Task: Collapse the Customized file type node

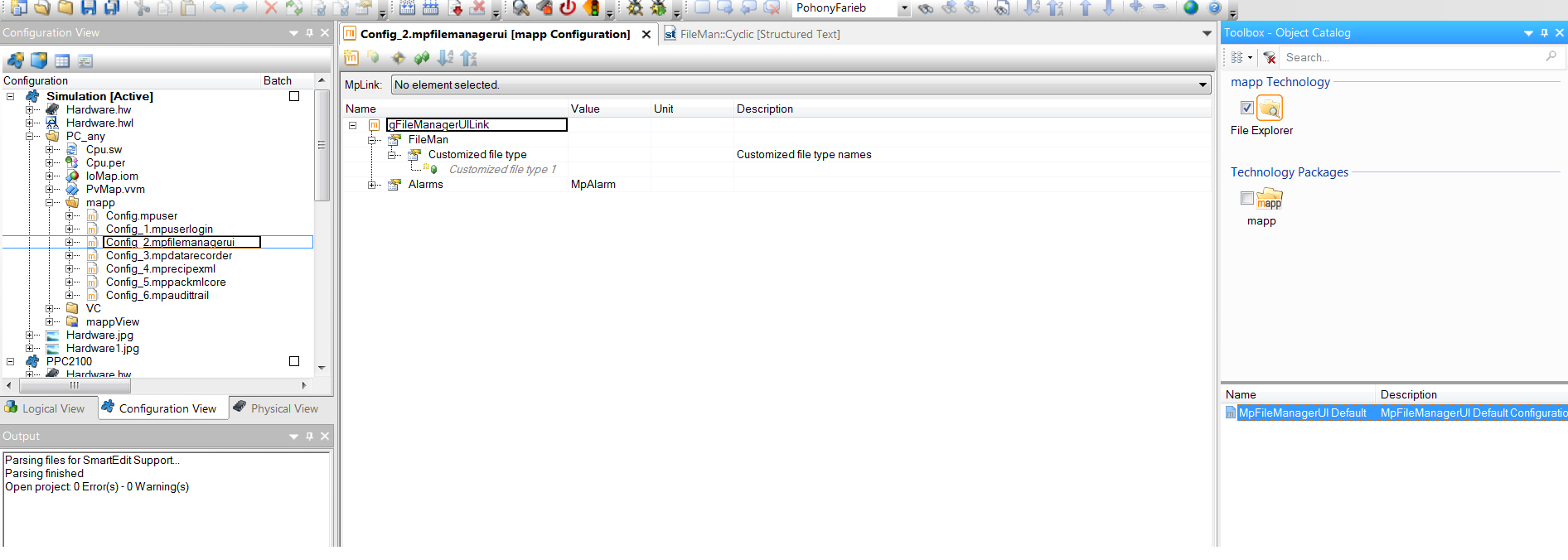Action: point(392,155)
